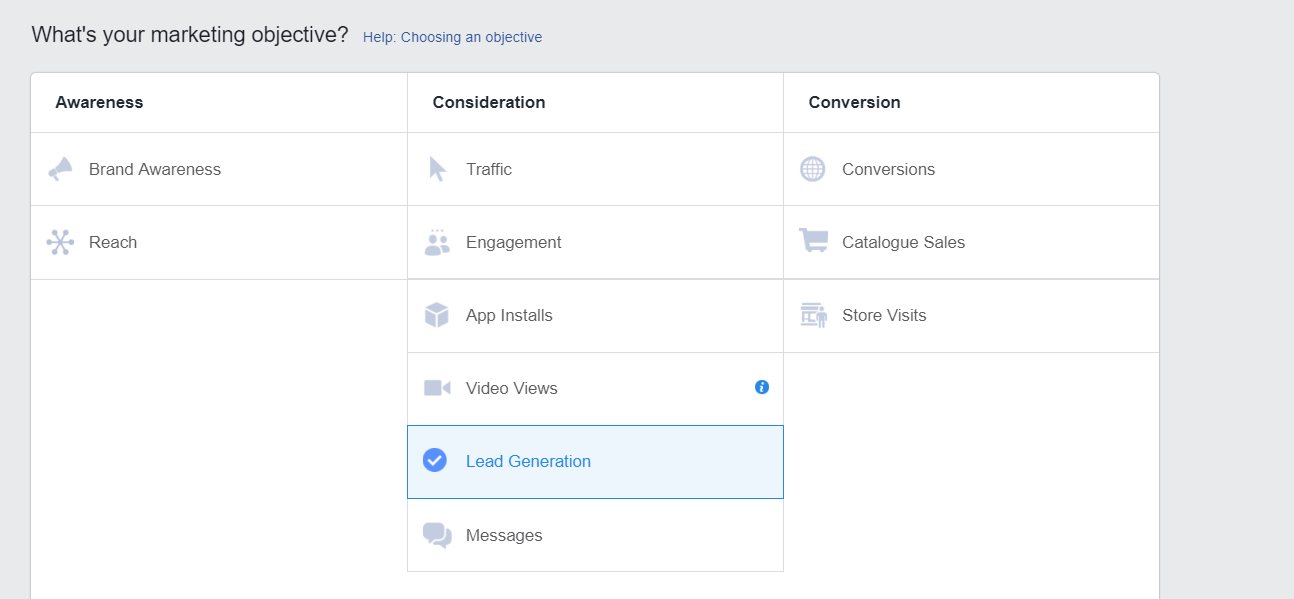The width and height of the screenshot is (1294, 599).
Task: Click the Engagement people icon
Action: point(437,242)
